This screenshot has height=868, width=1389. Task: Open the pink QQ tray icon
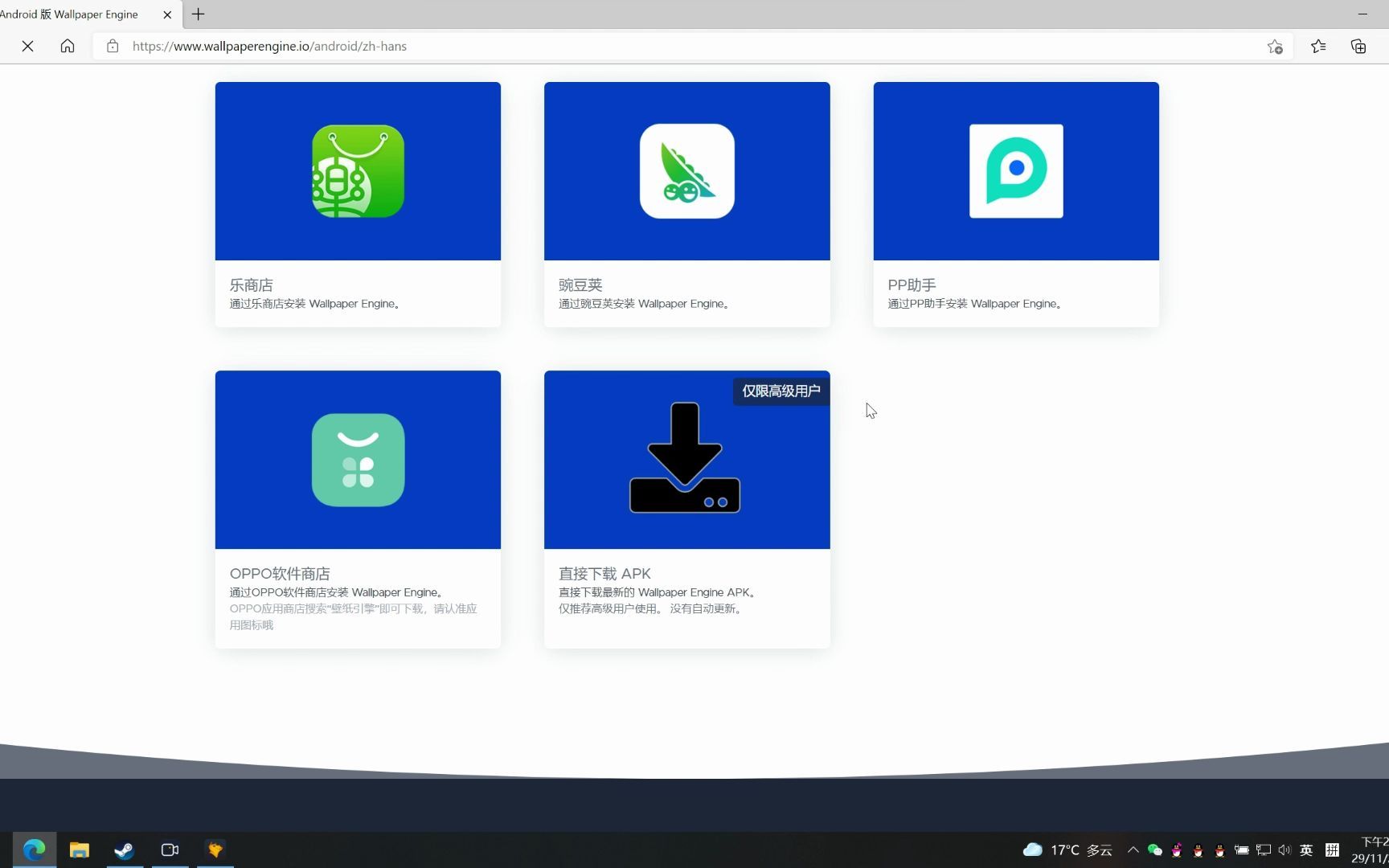pos(1177,850)
